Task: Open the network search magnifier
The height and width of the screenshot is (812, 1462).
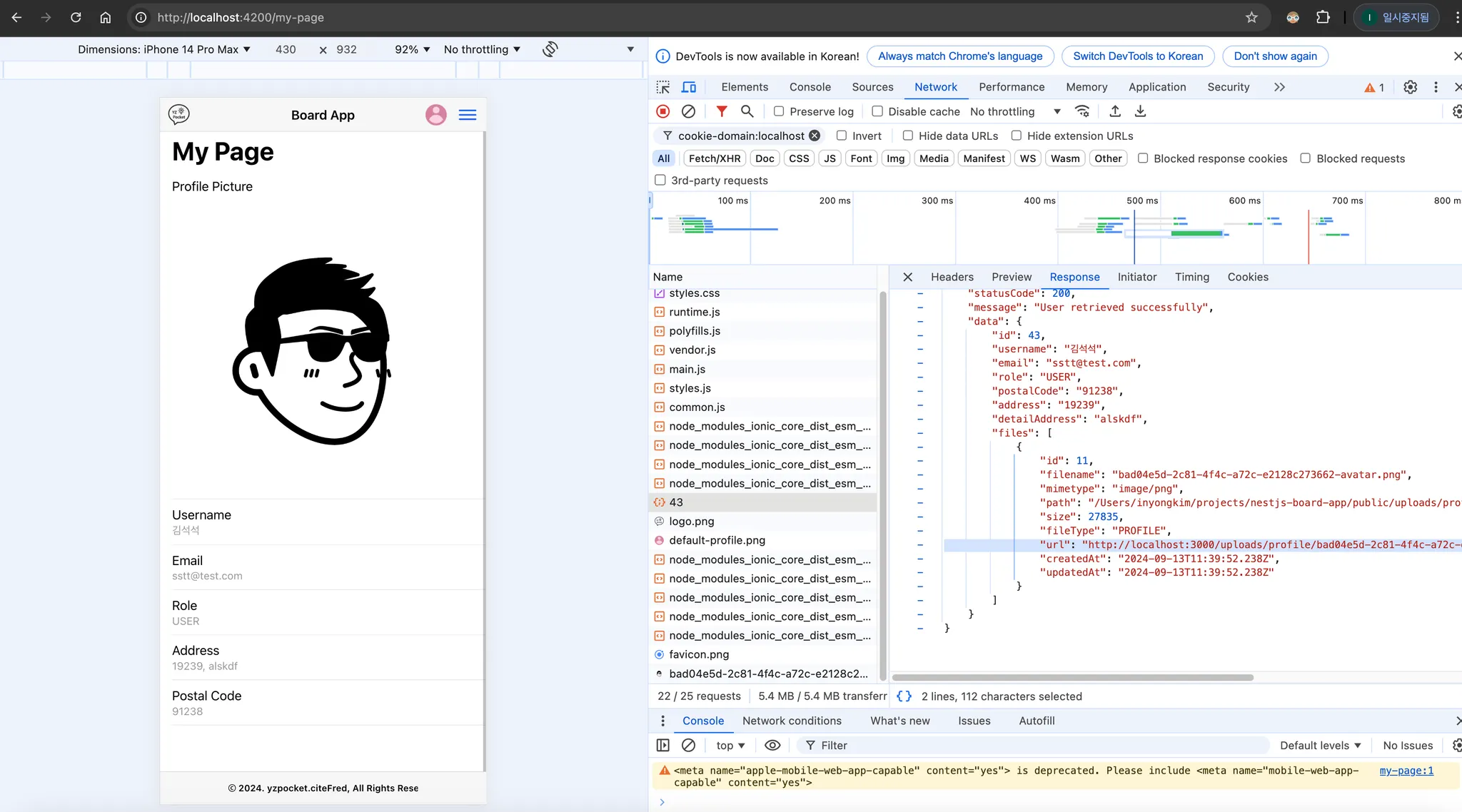Action: [x=747, y=111]
